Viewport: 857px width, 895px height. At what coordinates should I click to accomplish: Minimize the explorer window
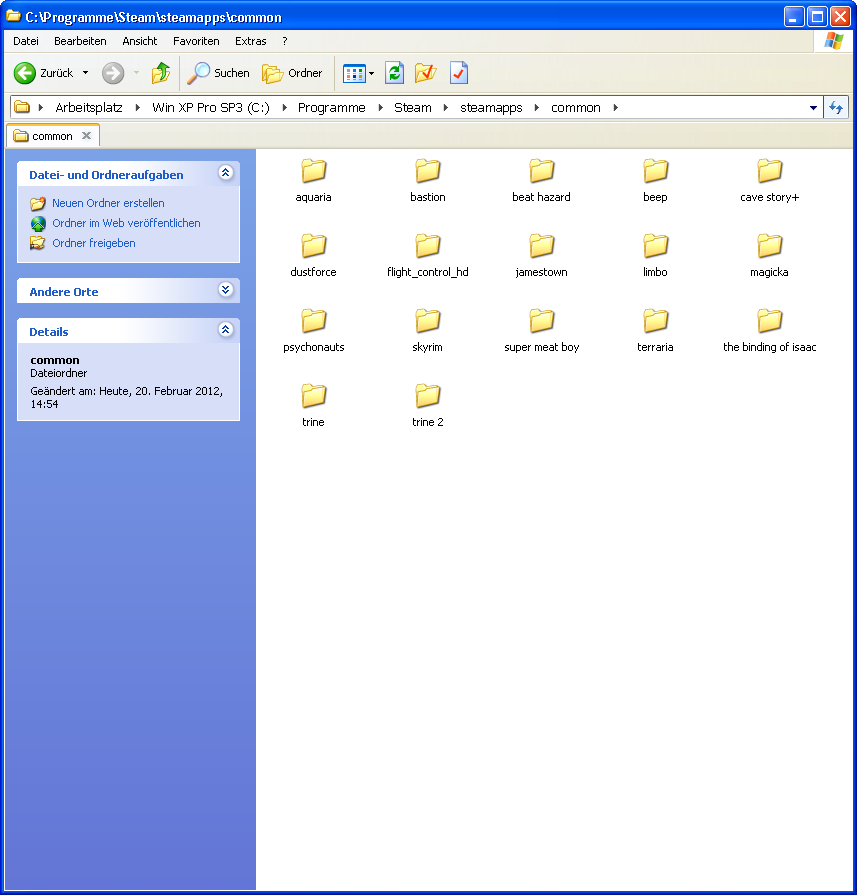794,17
